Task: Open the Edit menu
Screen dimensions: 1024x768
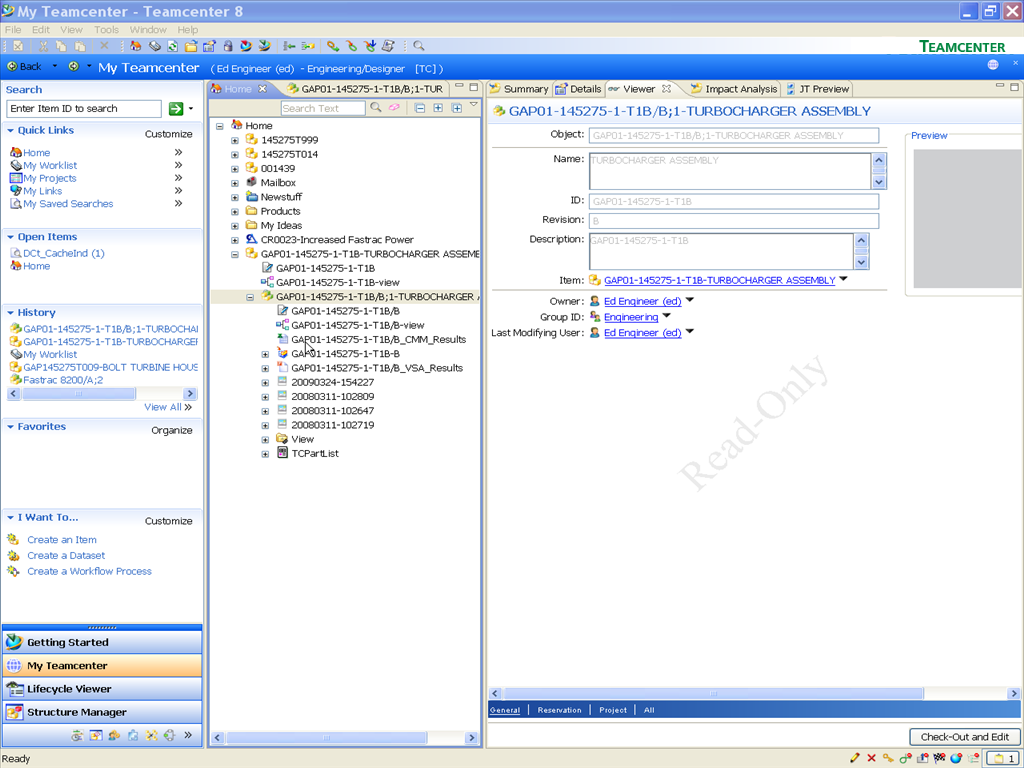Action: click(40, 29)
